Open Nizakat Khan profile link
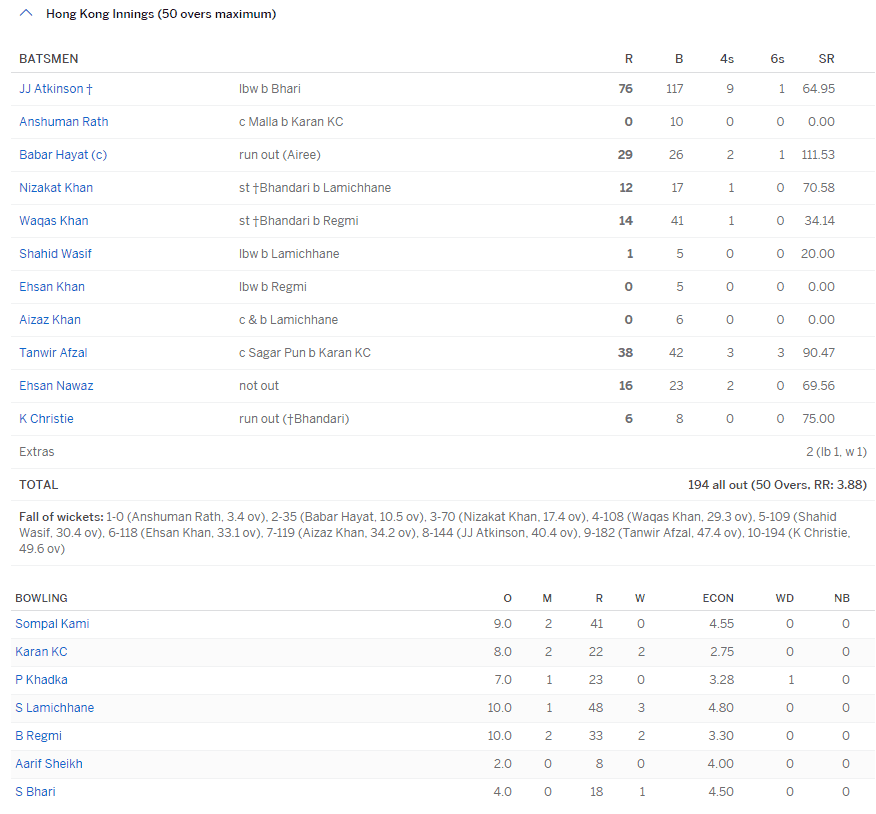This screenshot has height=814, width=876. [x=56, y=188]
